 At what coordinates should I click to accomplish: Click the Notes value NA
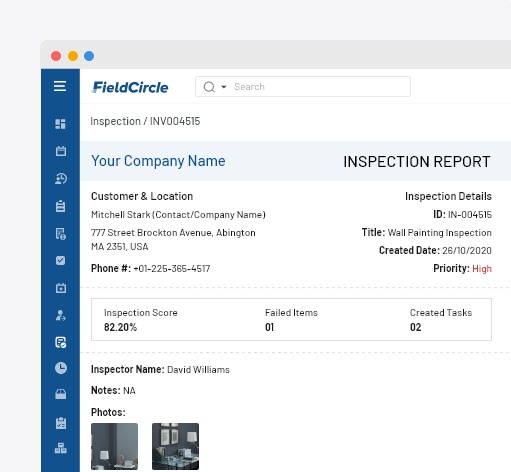coord(129,391)
